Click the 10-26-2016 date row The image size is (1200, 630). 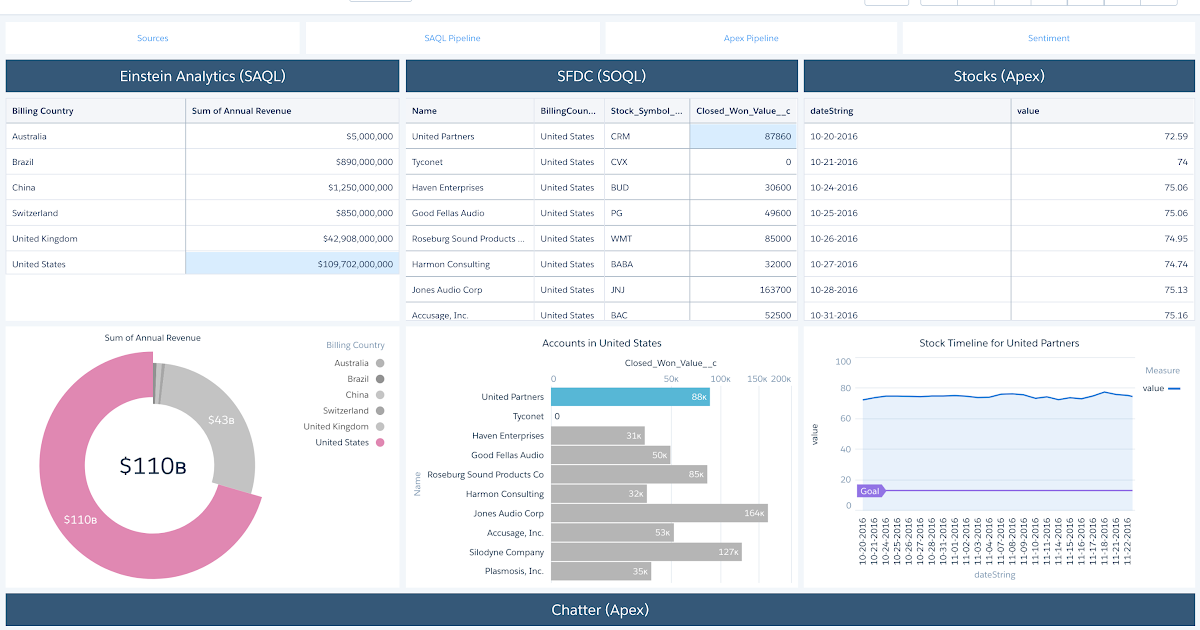coord(1000,239)
